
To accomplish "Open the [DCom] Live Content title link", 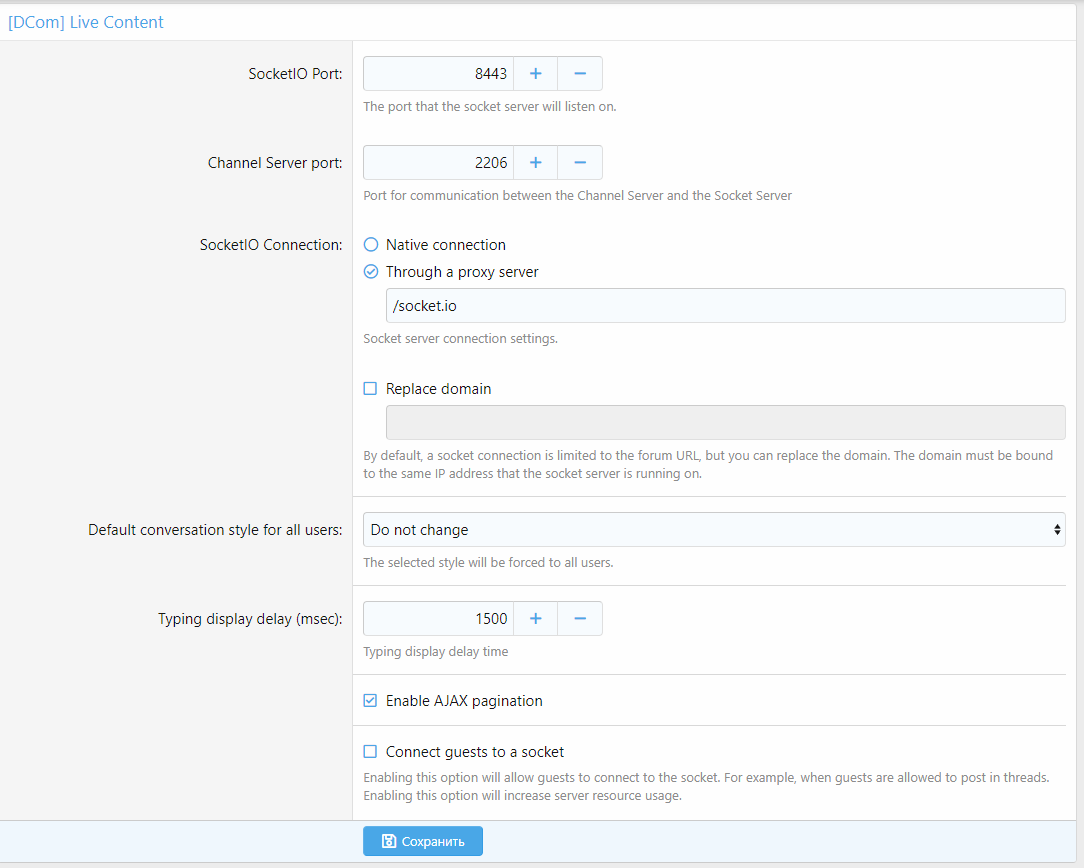I will pyautogui.click(x=86, y=22).
